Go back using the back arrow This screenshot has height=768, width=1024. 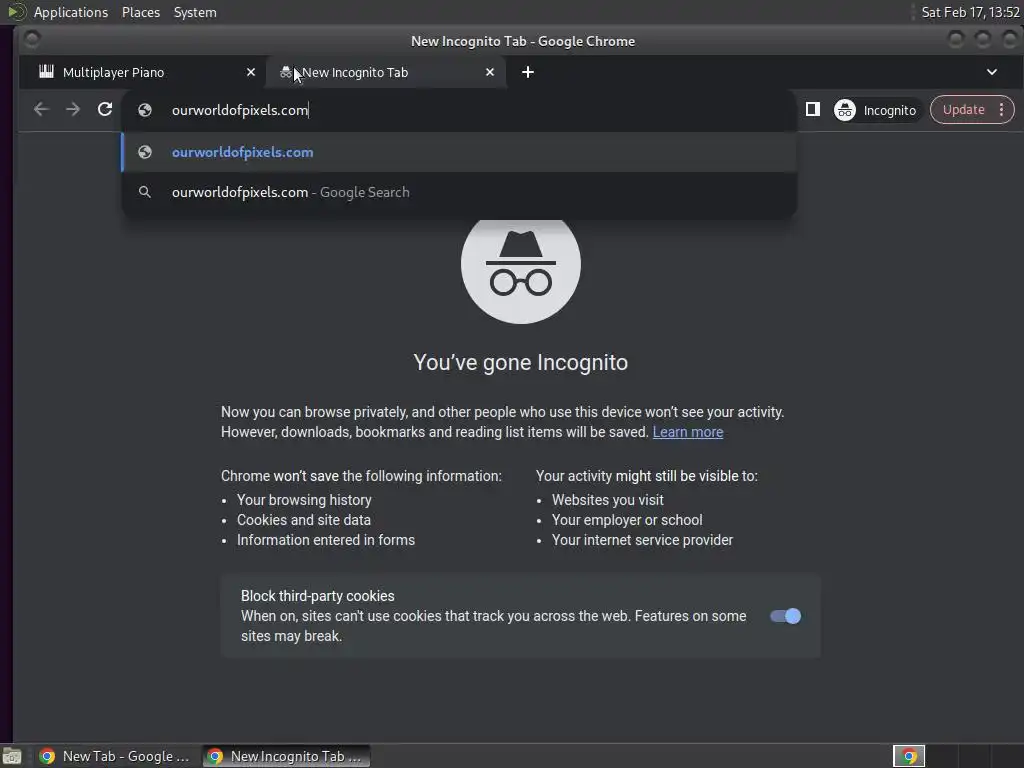click(41, 110)
